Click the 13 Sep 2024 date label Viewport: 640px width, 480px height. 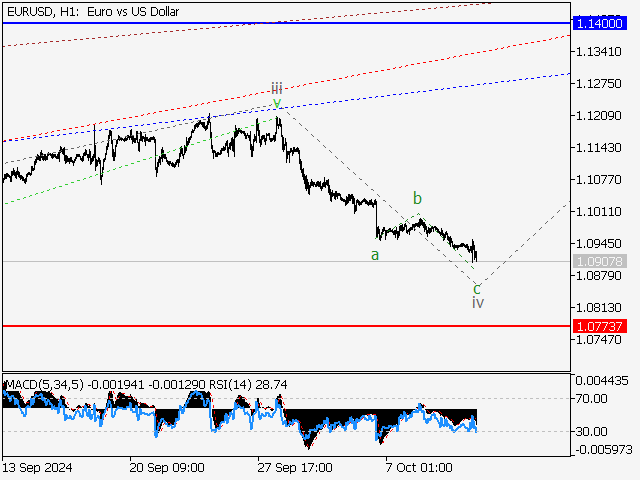click(38, 467)
